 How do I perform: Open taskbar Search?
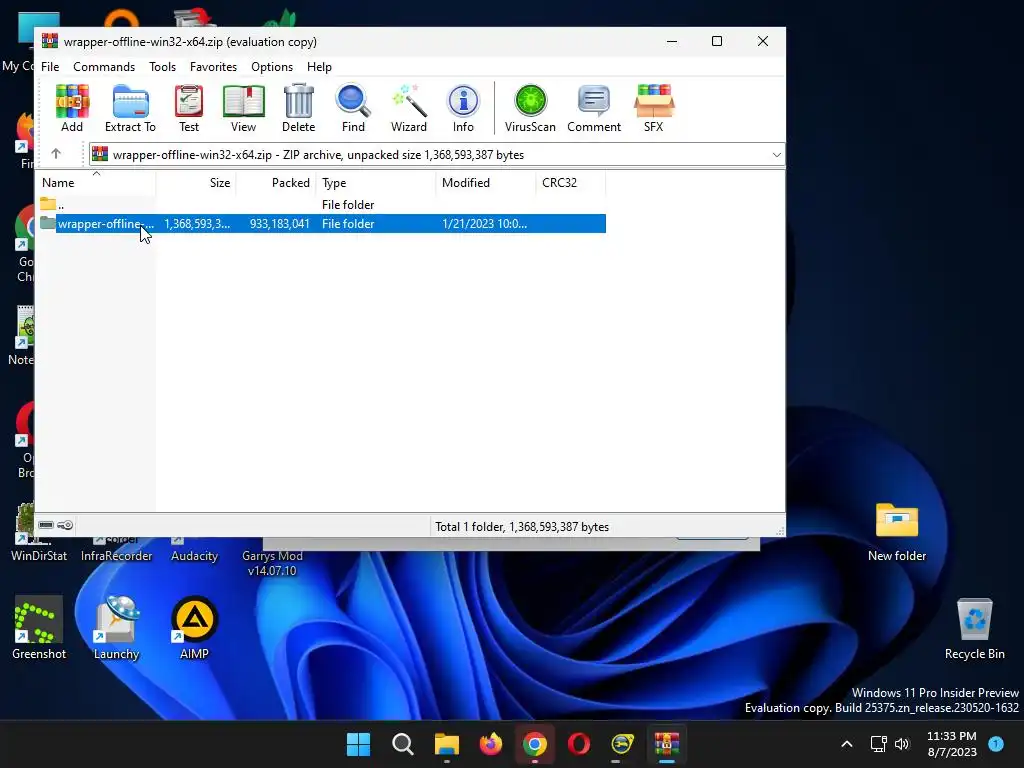click(x=402, y=744)
